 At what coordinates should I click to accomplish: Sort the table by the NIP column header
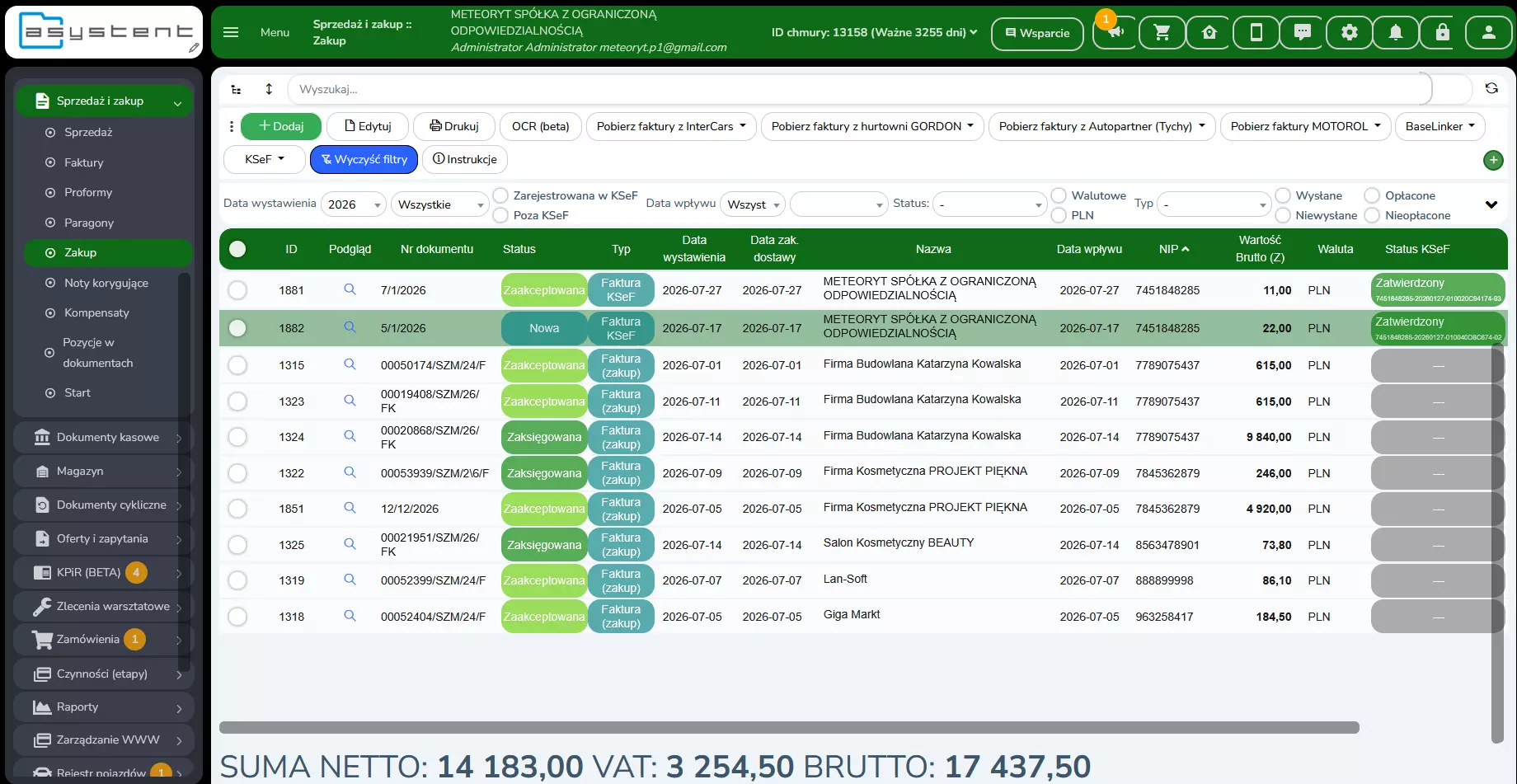(x=1174, y=249)
